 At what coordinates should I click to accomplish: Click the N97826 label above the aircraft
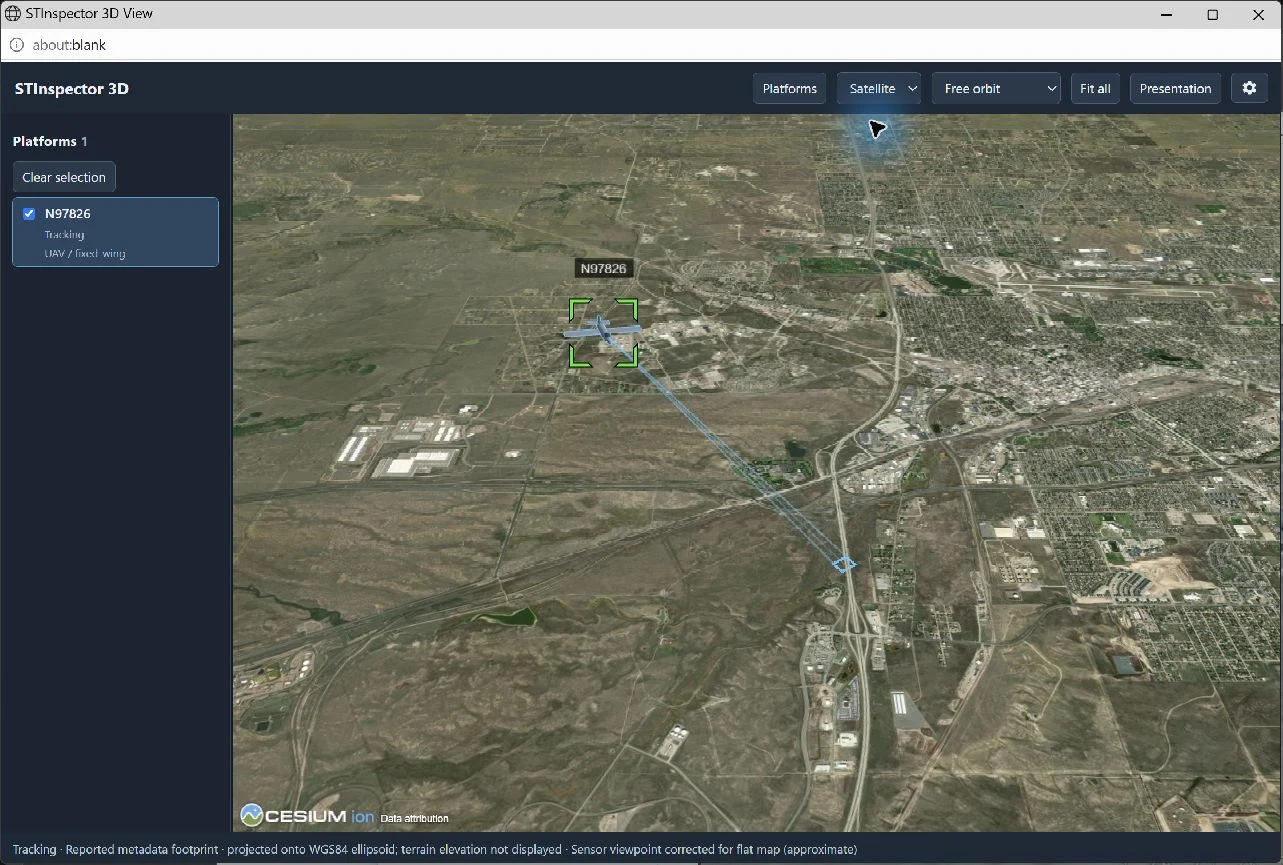(603, 268)
